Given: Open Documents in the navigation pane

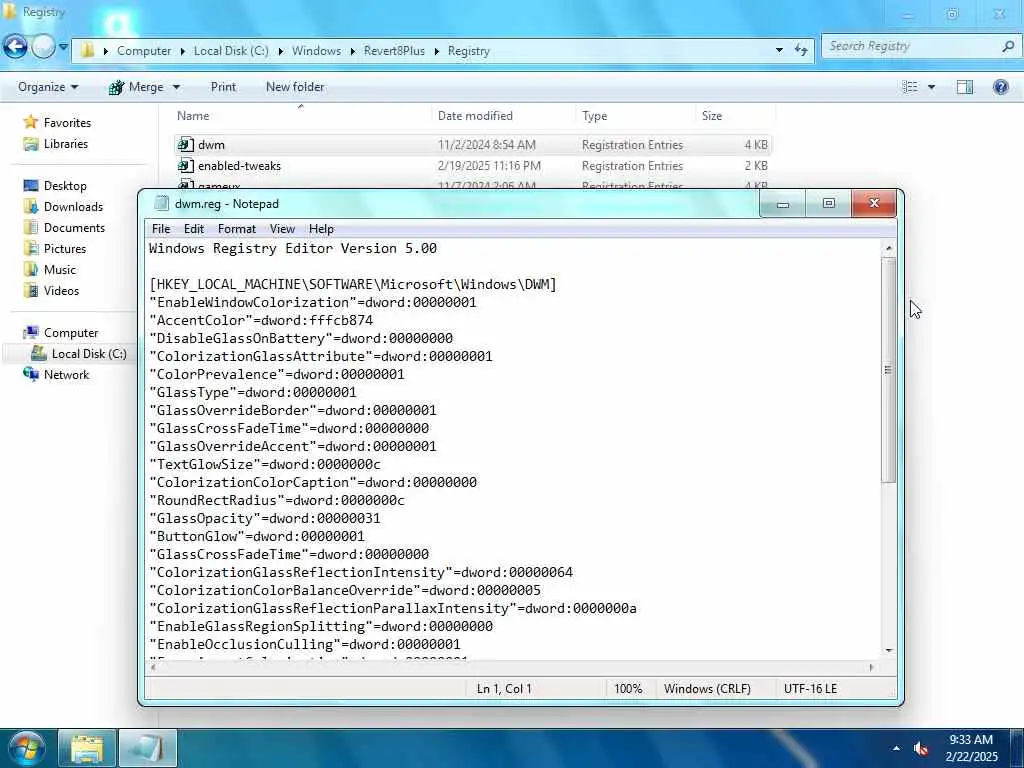Looking at the screenshot, I should coord(74,228).
